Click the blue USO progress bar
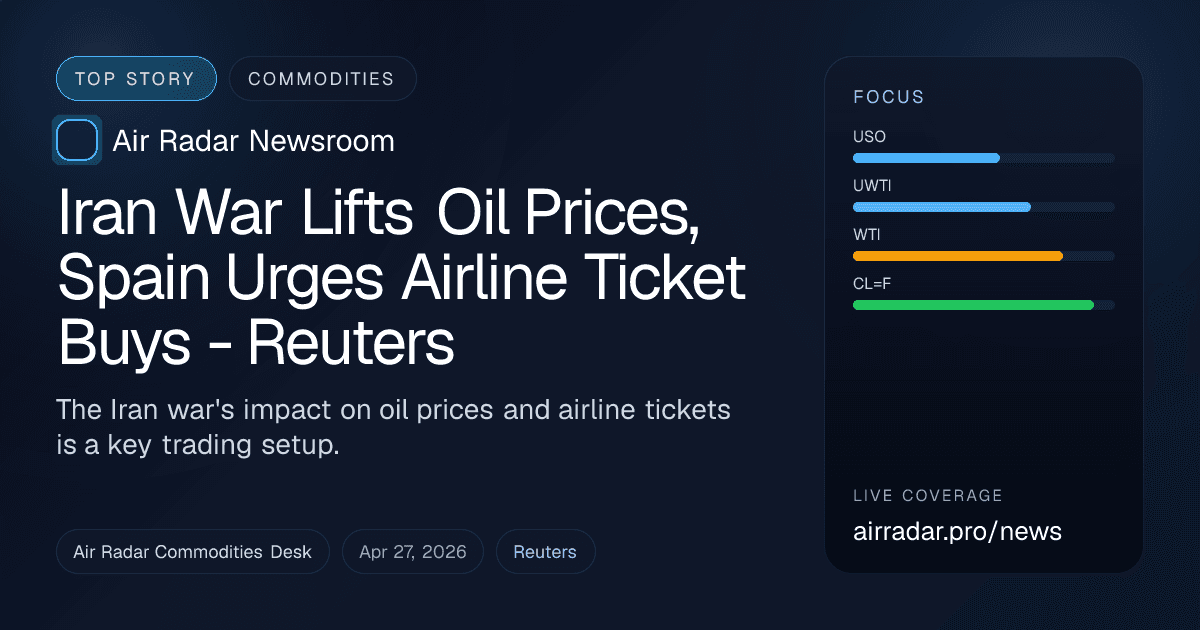Screen dimensions: 1200x630 [926, 158]
